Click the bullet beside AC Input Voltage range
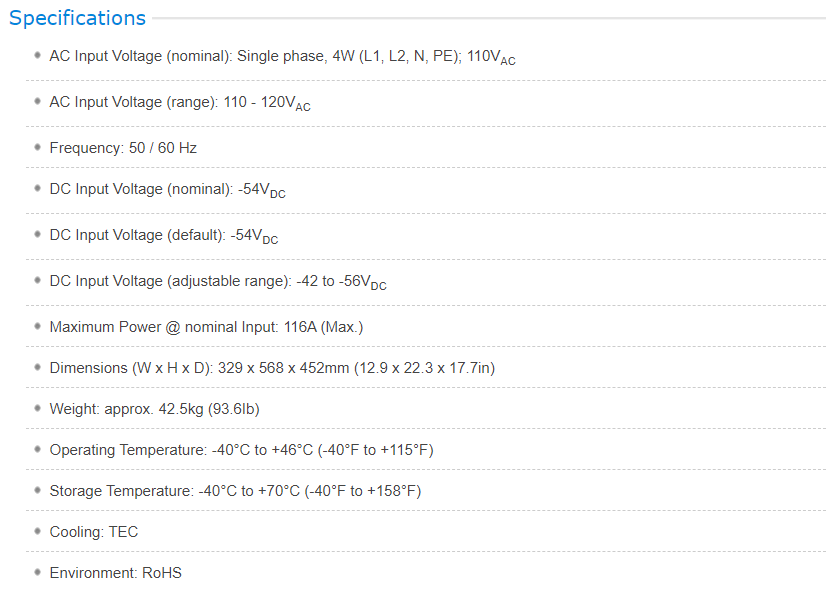The image size is (837, 591). [x=37, y=101]
